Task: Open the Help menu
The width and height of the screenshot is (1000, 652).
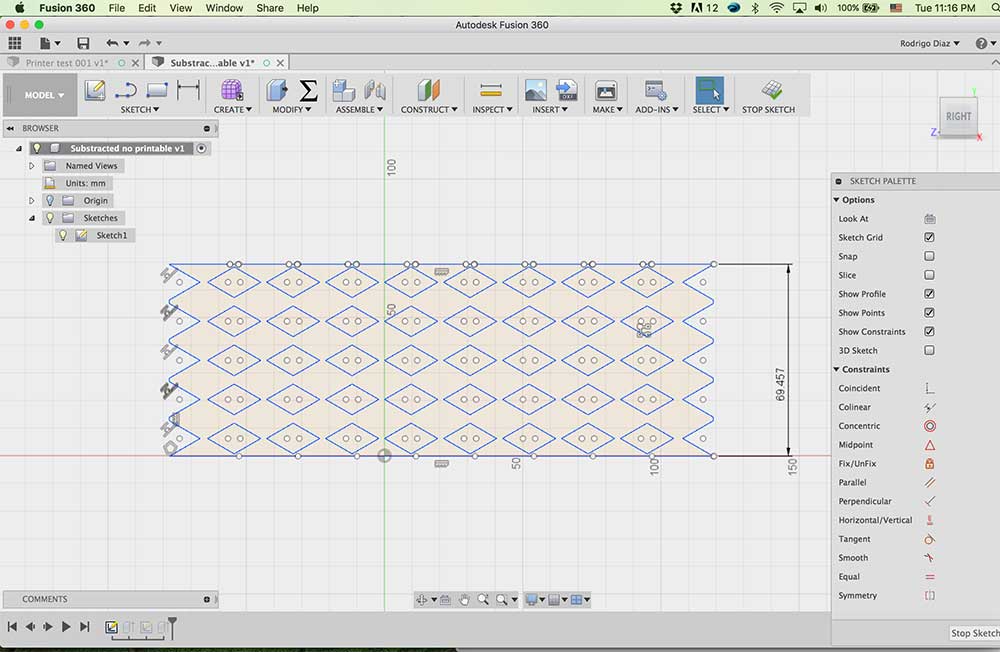Action: pos(307,8)
